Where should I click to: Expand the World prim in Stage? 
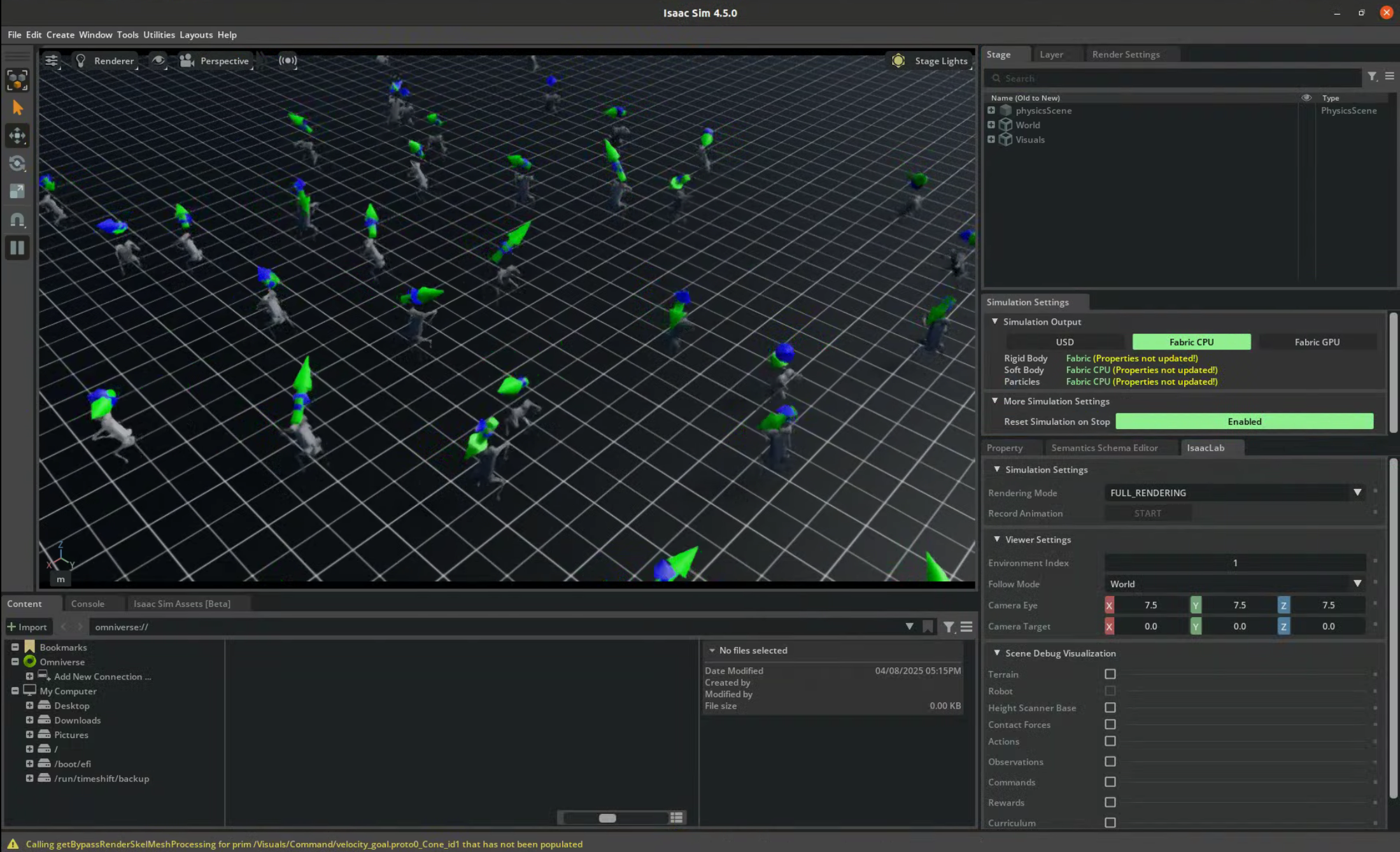pos(991,125)
